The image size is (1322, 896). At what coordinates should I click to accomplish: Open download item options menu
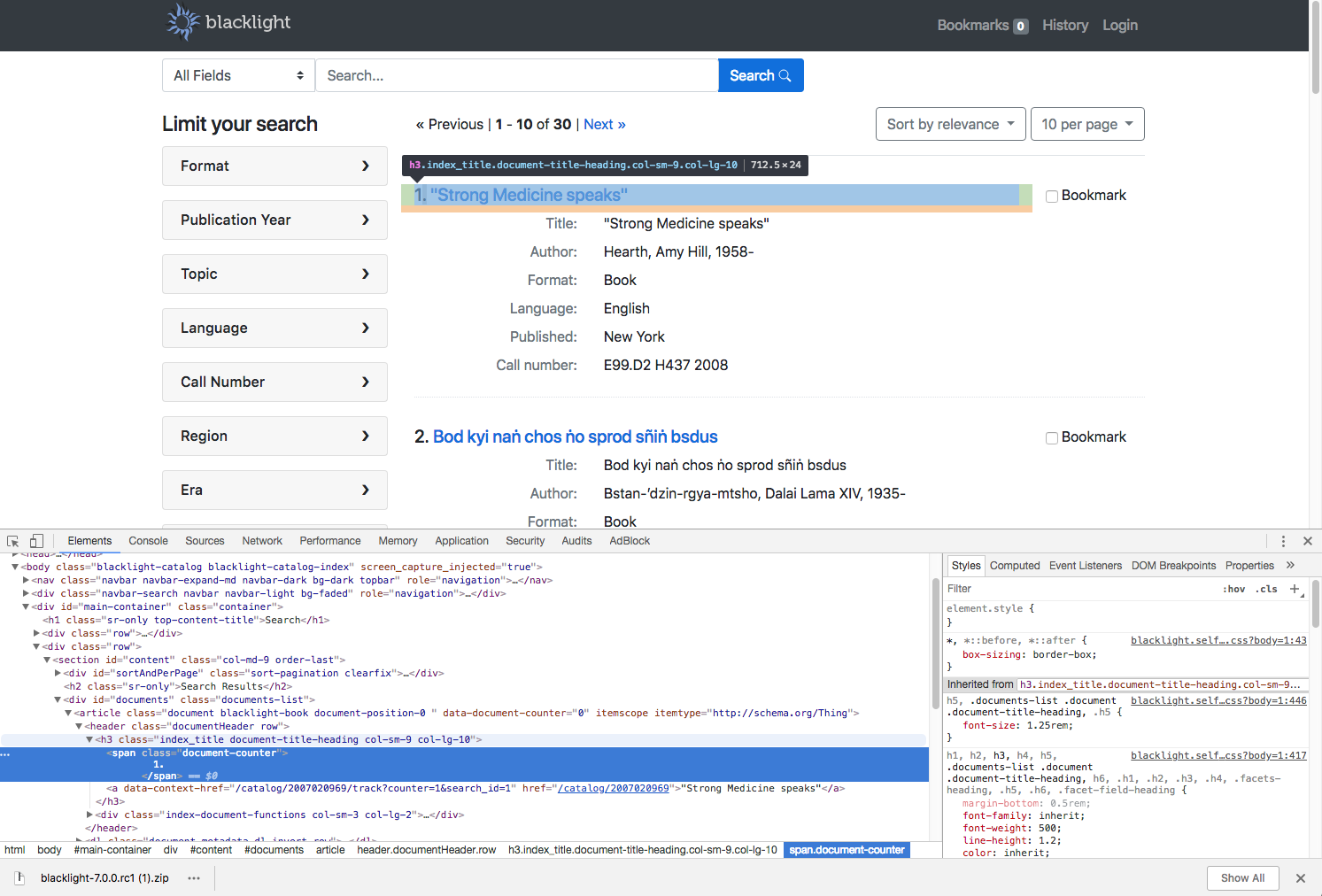[x=194, y=878]
